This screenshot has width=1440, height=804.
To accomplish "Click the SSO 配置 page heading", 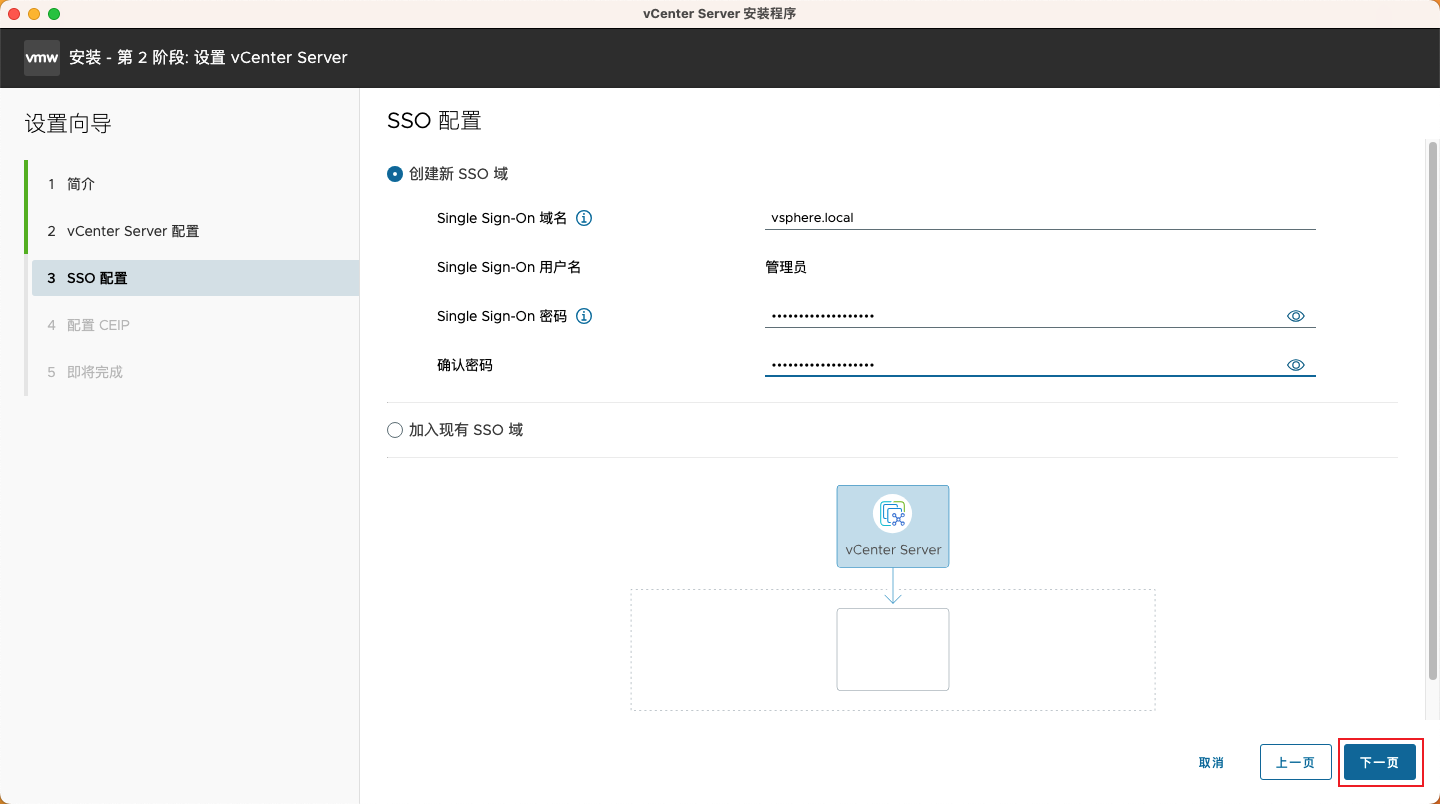I will (x=434, y=121).
